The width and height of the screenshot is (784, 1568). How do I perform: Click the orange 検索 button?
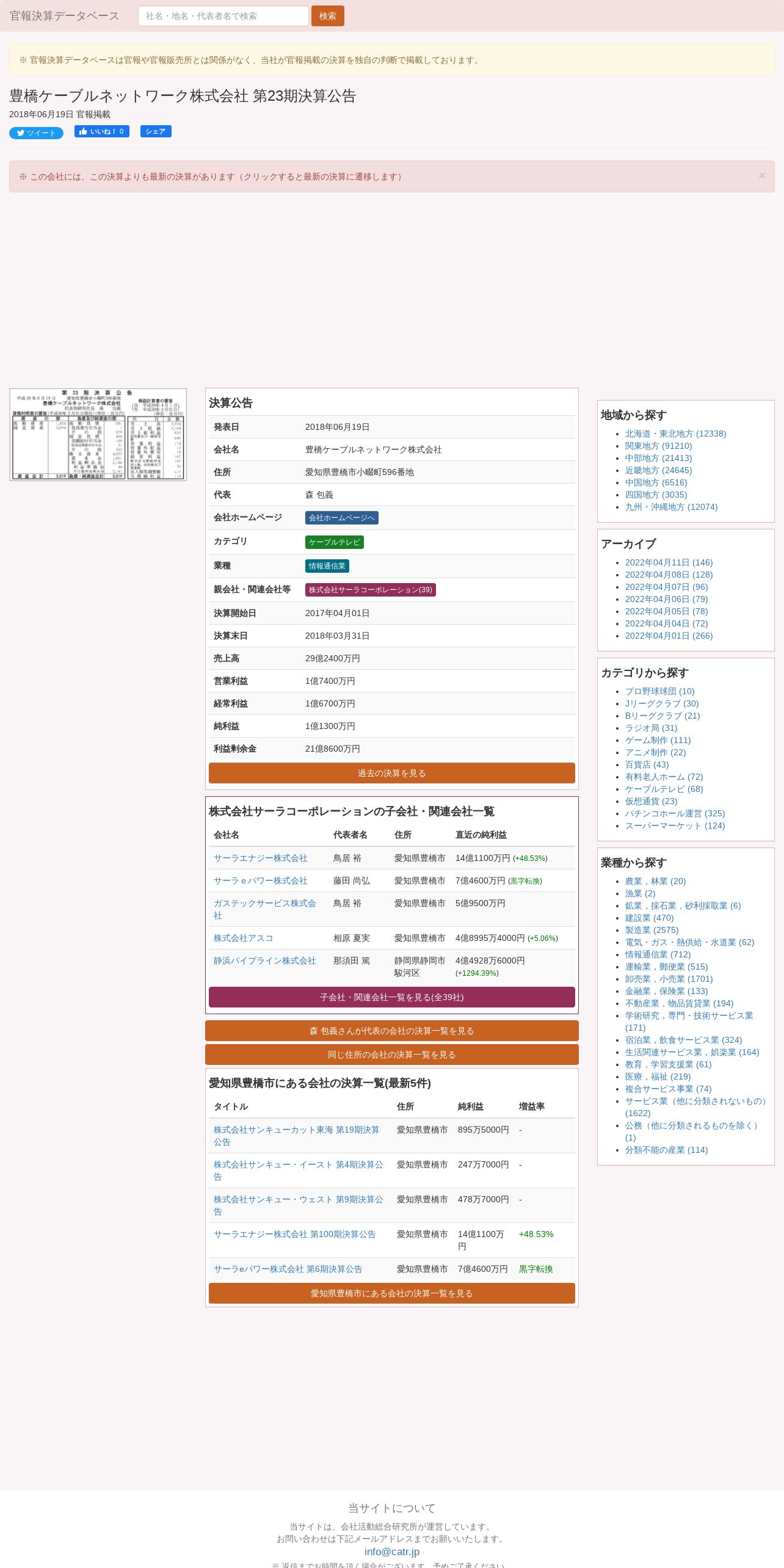tap(328, 16)
